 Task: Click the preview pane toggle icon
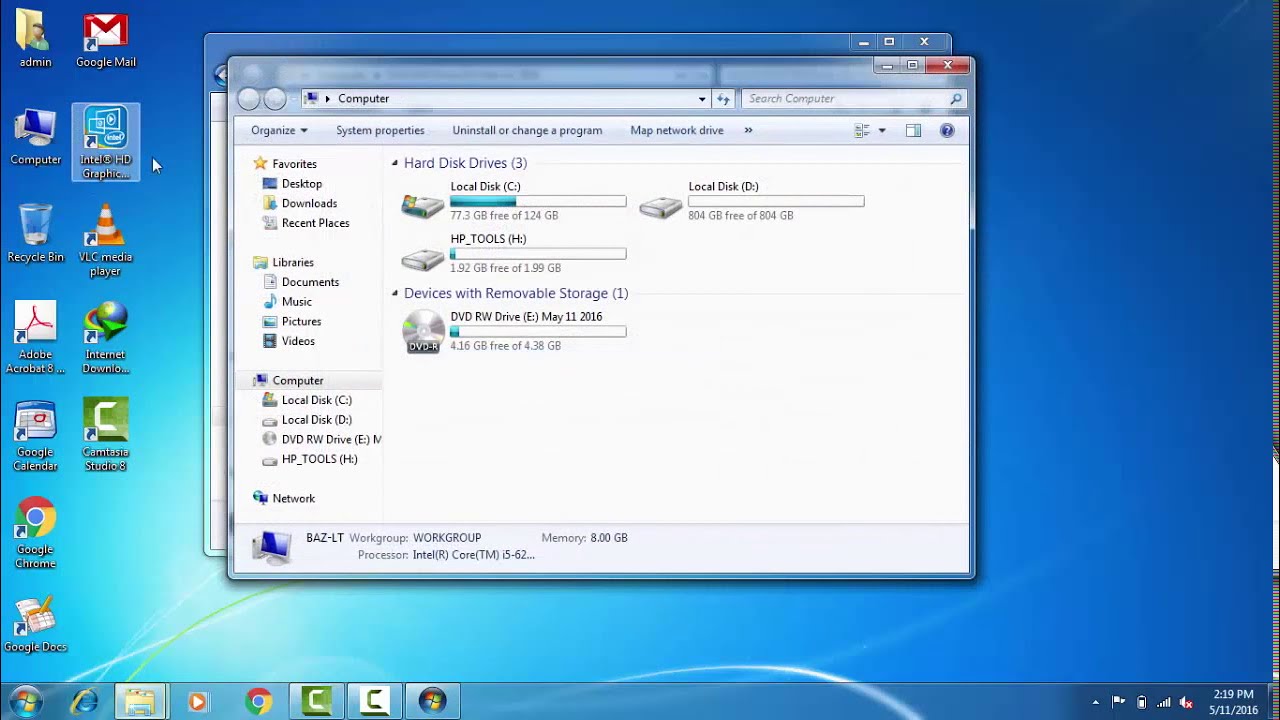point(913,130)
